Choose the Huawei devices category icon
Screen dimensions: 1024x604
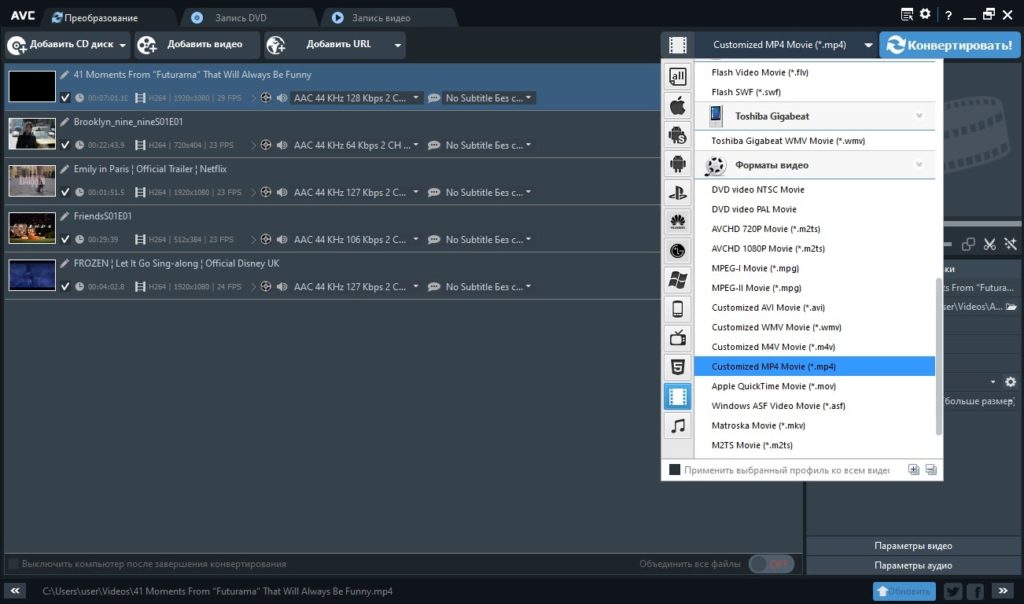(677, 221)
